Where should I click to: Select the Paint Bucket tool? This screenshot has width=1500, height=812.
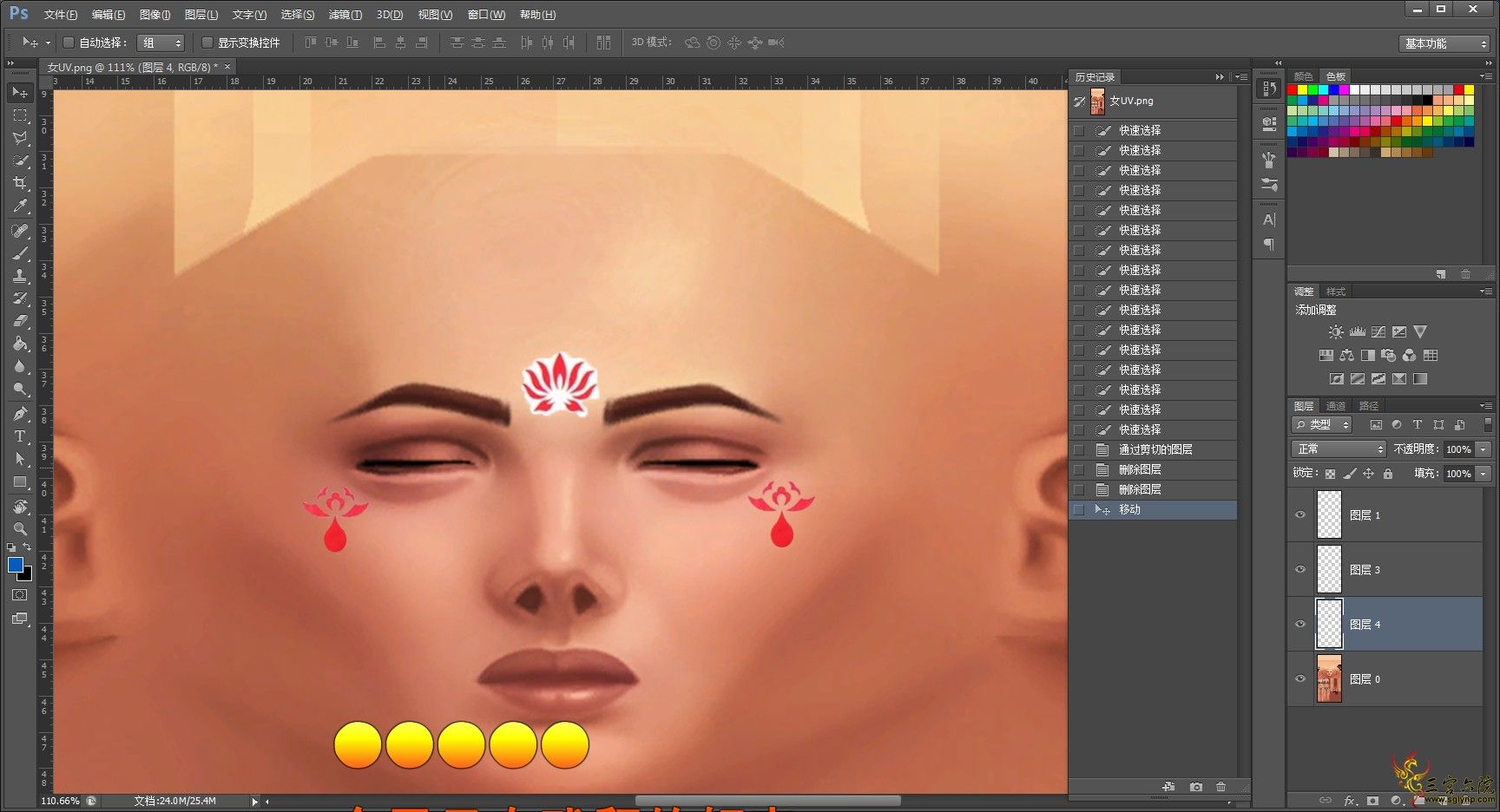pyautogui.click(x=20, y=344)
